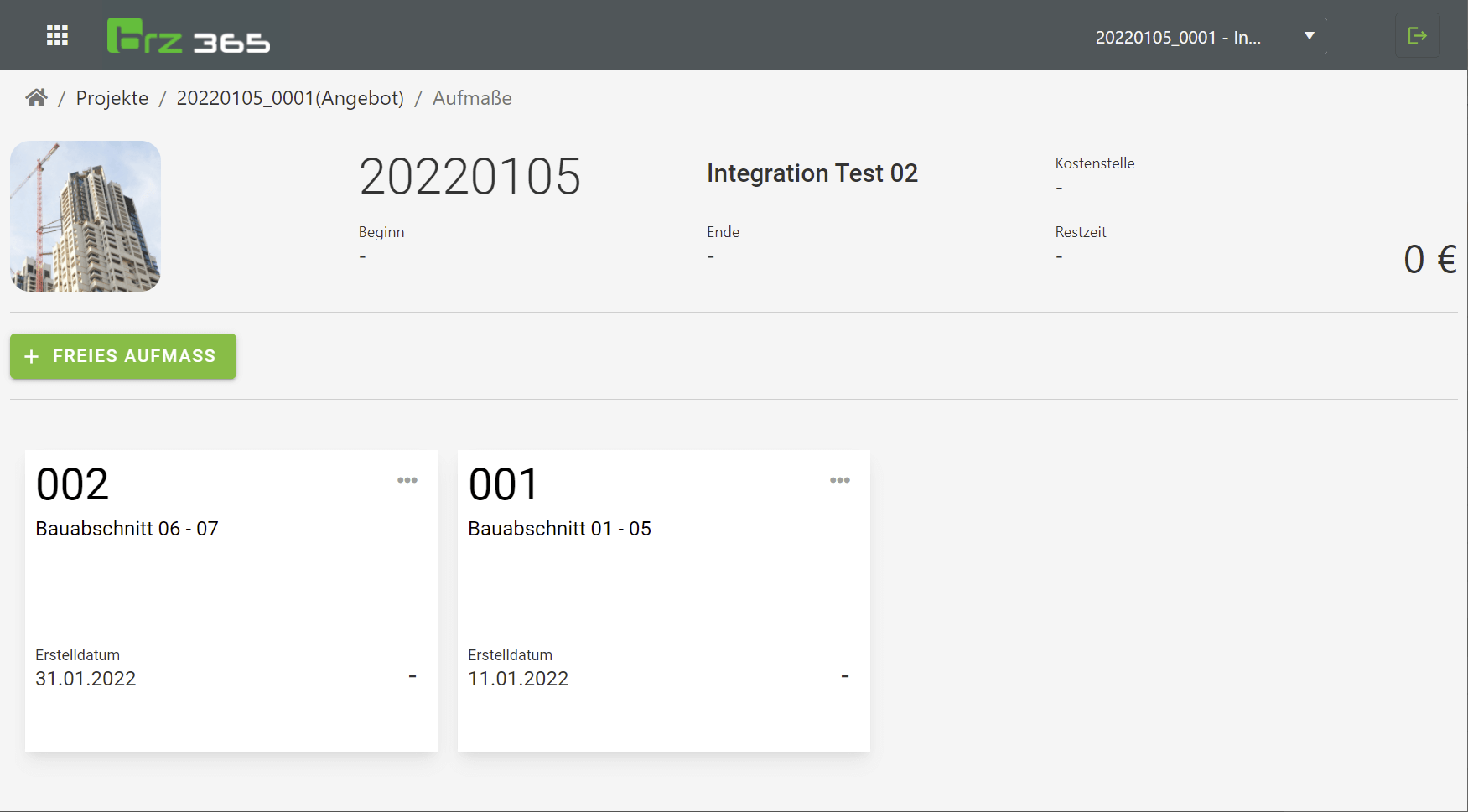Viewport: 1468px width, 812px height.
Task: Open the three-dot menu on card 002
Action: click(407, 480)
